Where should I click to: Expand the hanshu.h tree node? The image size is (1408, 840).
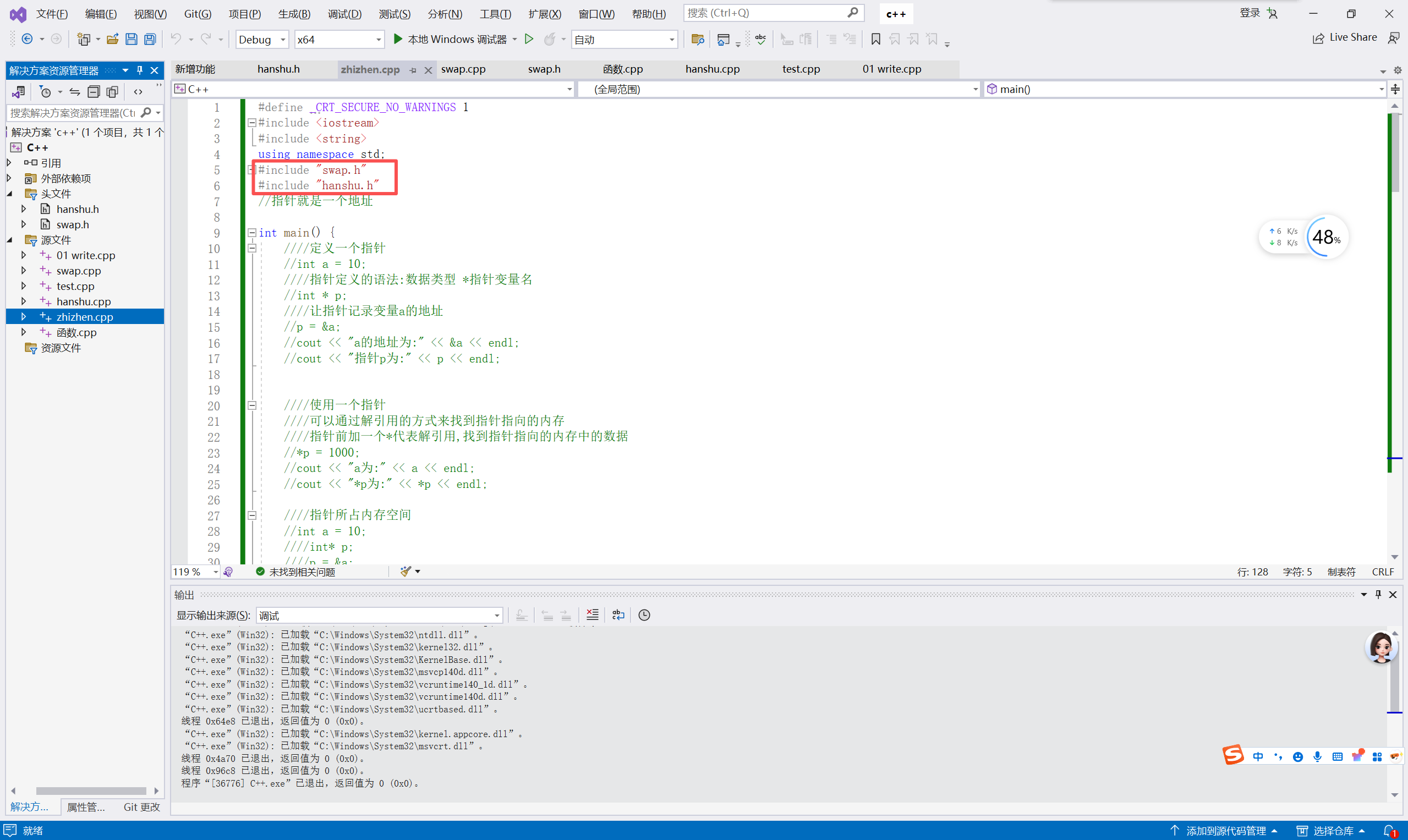tap(24, 209)
